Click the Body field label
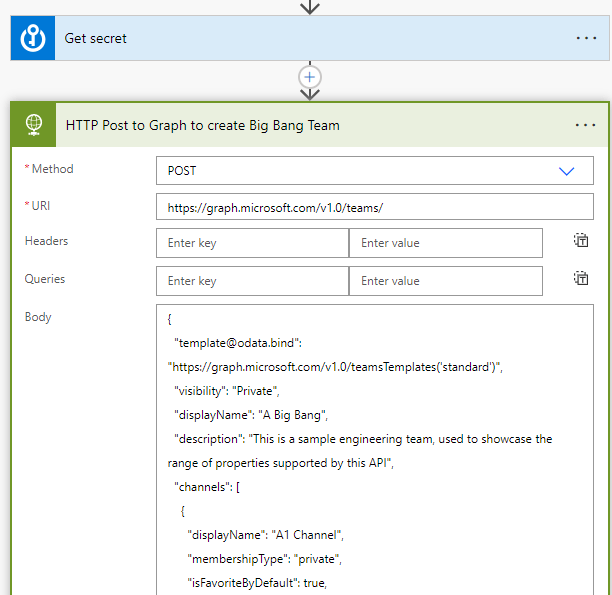The width and height of the screenshot is (612, 595). 38,317
